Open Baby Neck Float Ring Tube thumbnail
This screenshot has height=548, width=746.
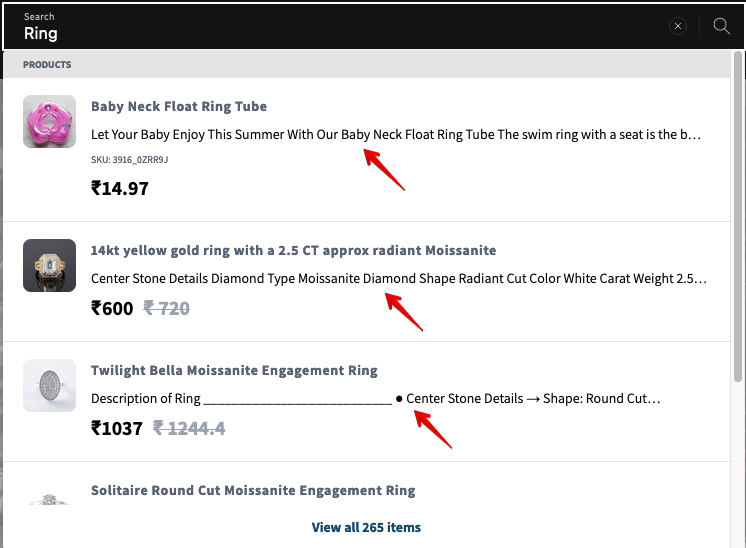click(49, 121)
